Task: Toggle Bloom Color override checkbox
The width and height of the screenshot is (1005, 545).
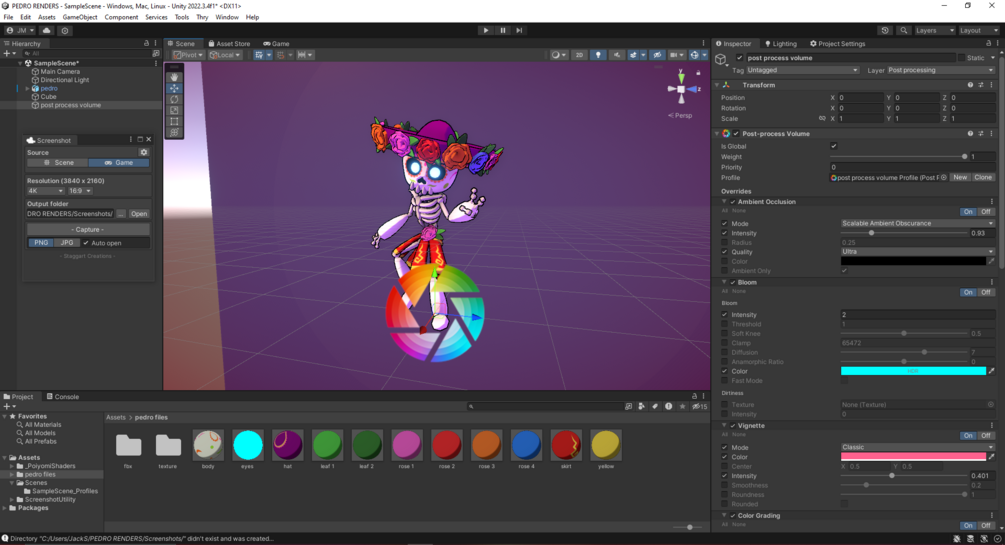Action: [x=725, y=371]
